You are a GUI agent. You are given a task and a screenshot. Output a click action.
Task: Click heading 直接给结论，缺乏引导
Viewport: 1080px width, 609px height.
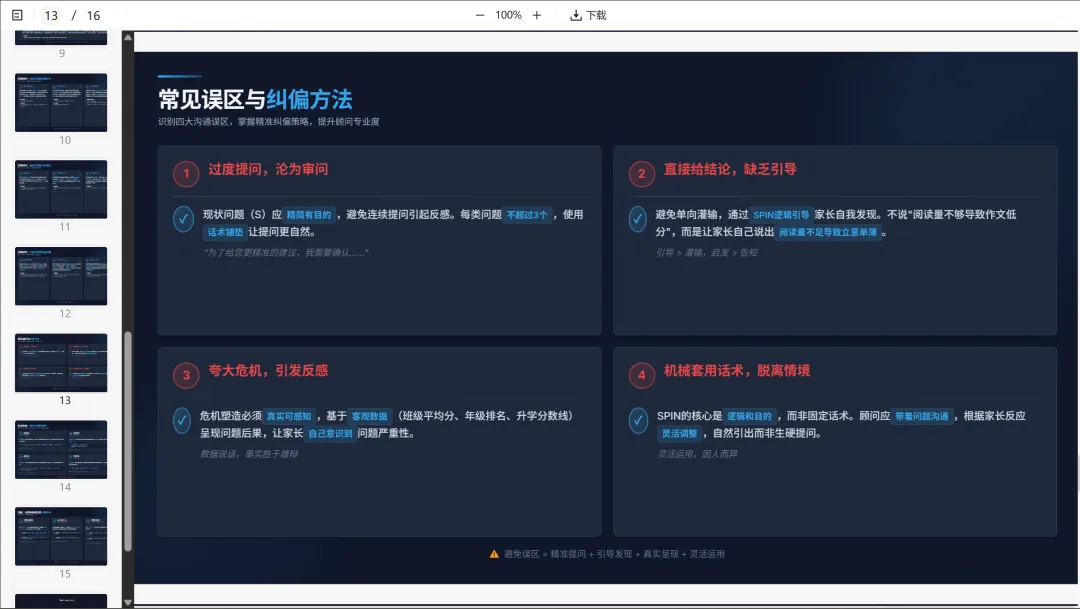coord(730,169)
